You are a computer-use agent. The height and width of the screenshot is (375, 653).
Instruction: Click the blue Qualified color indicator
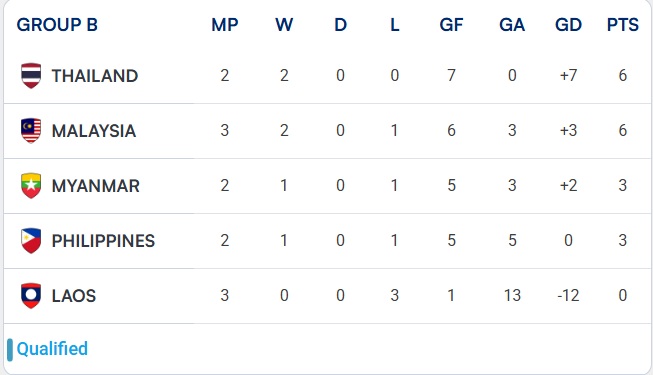click(x=10, y=350)
